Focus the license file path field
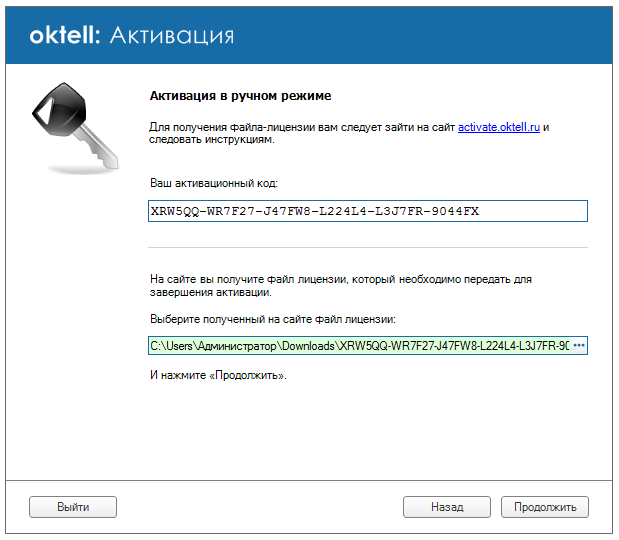 tap(359, 346)
